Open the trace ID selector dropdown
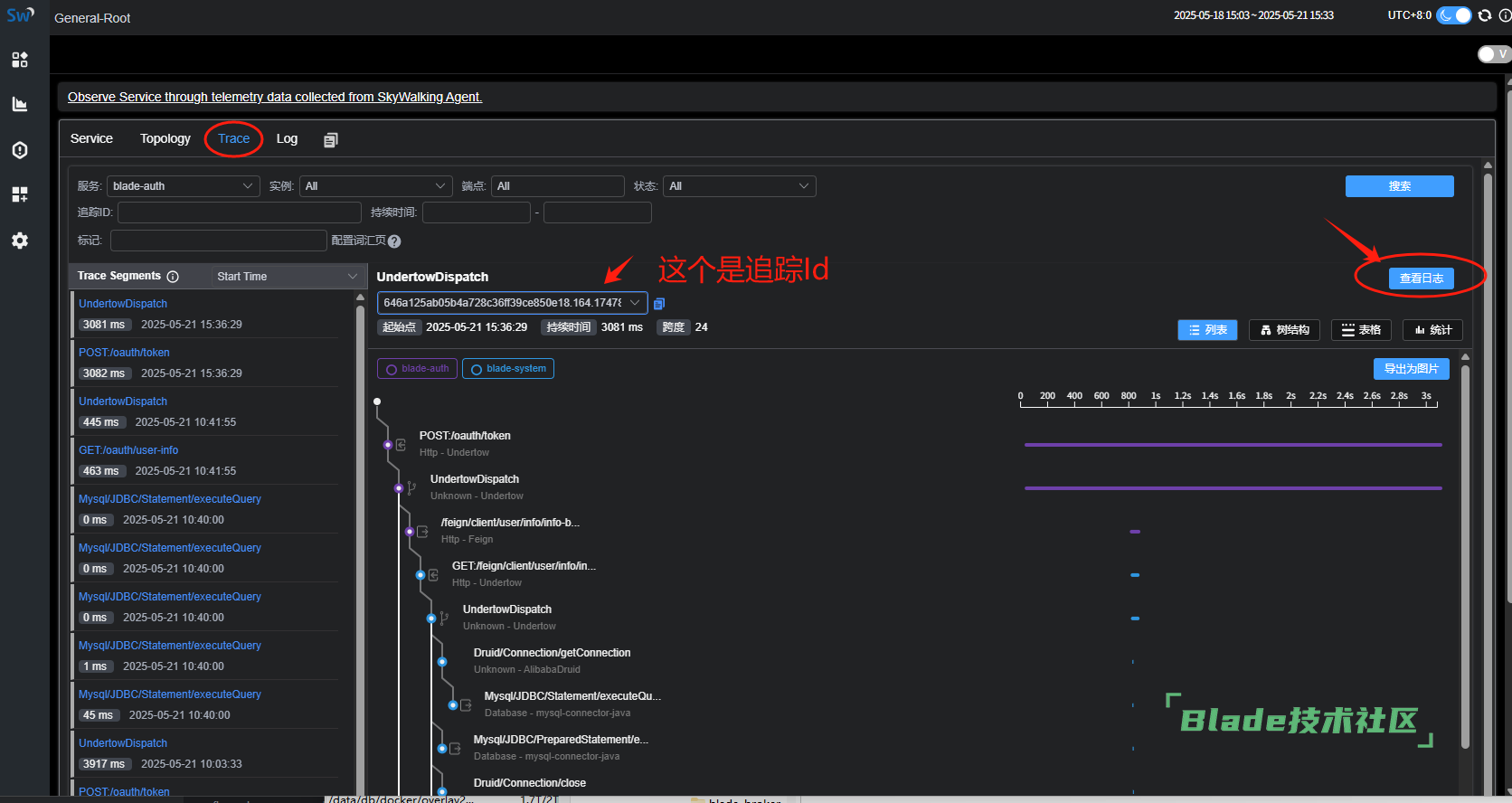 512,303
